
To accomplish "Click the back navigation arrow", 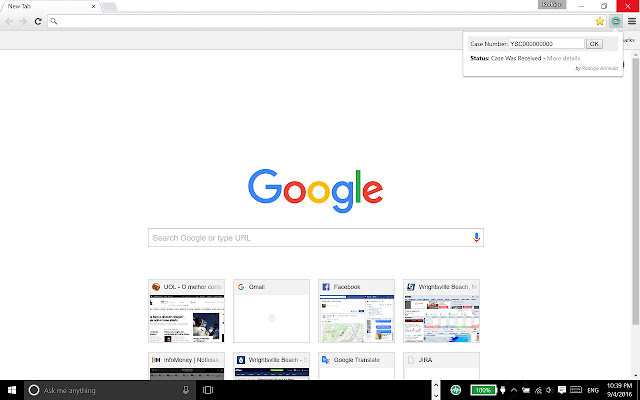I will pos(9,21).
